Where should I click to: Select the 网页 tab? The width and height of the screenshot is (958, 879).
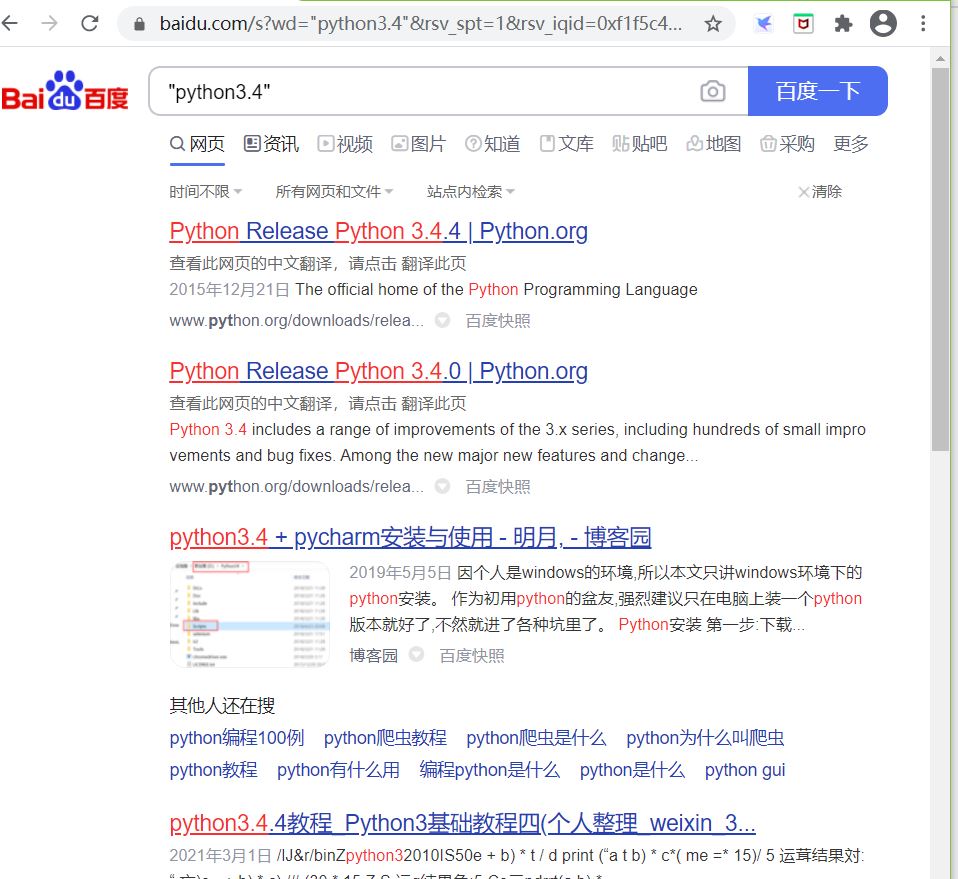tap(197, 144)
